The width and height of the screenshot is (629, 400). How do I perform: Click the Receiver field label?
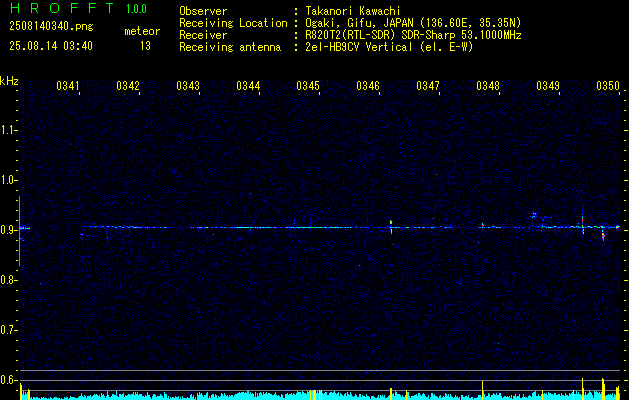pos(203,35)
